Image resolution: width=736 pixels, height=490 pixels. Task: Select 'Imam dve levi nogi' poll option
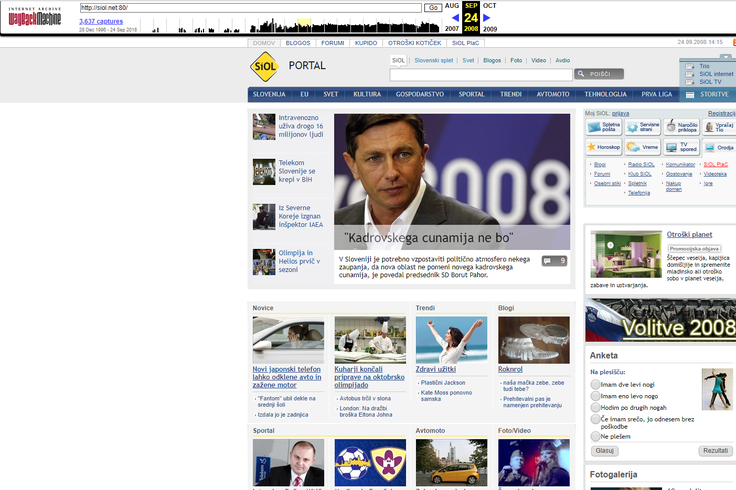click(595, 384)
